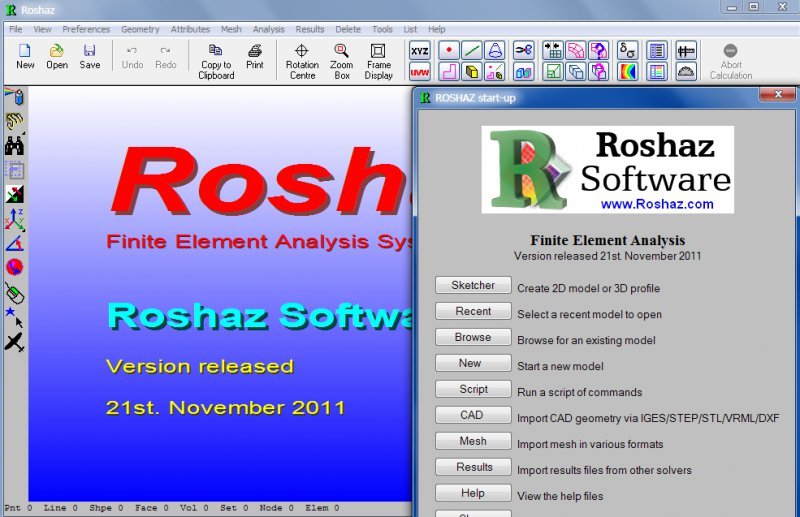Click the airplane icon in left sidebar

pos(14,342)
